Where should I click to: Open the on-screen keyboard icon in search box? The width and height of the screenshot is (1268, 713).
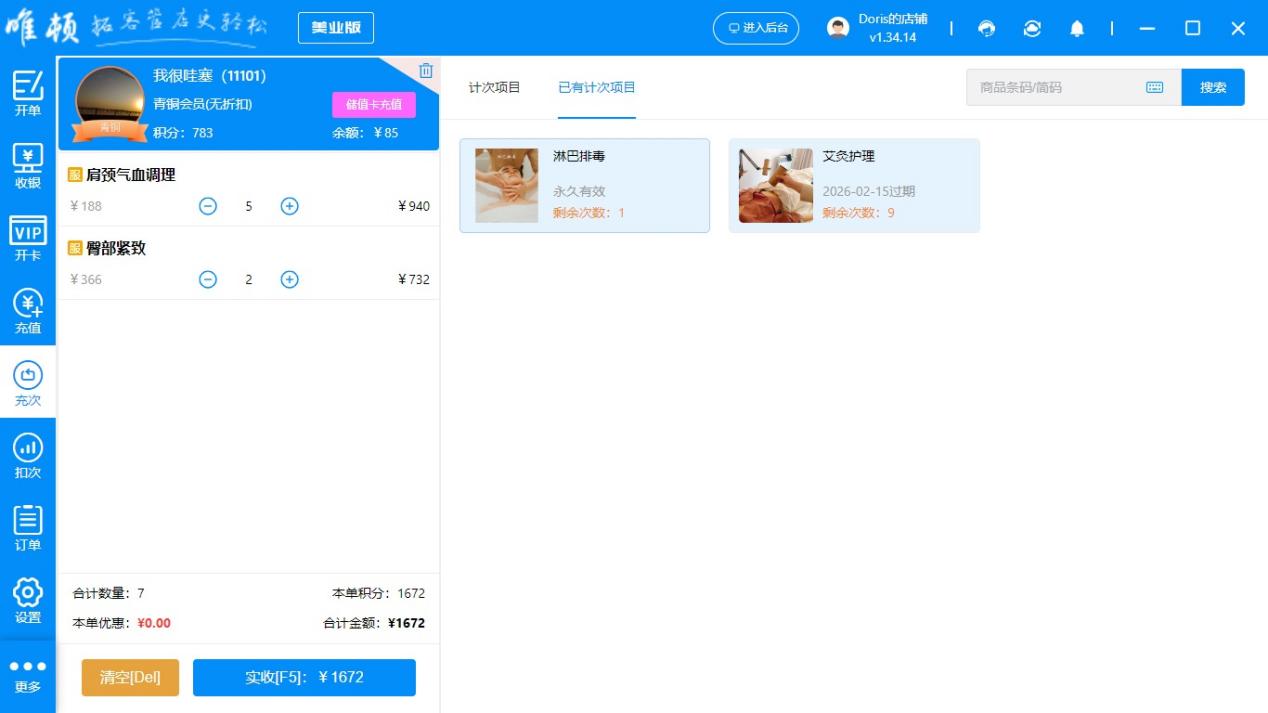(1154, 87)
